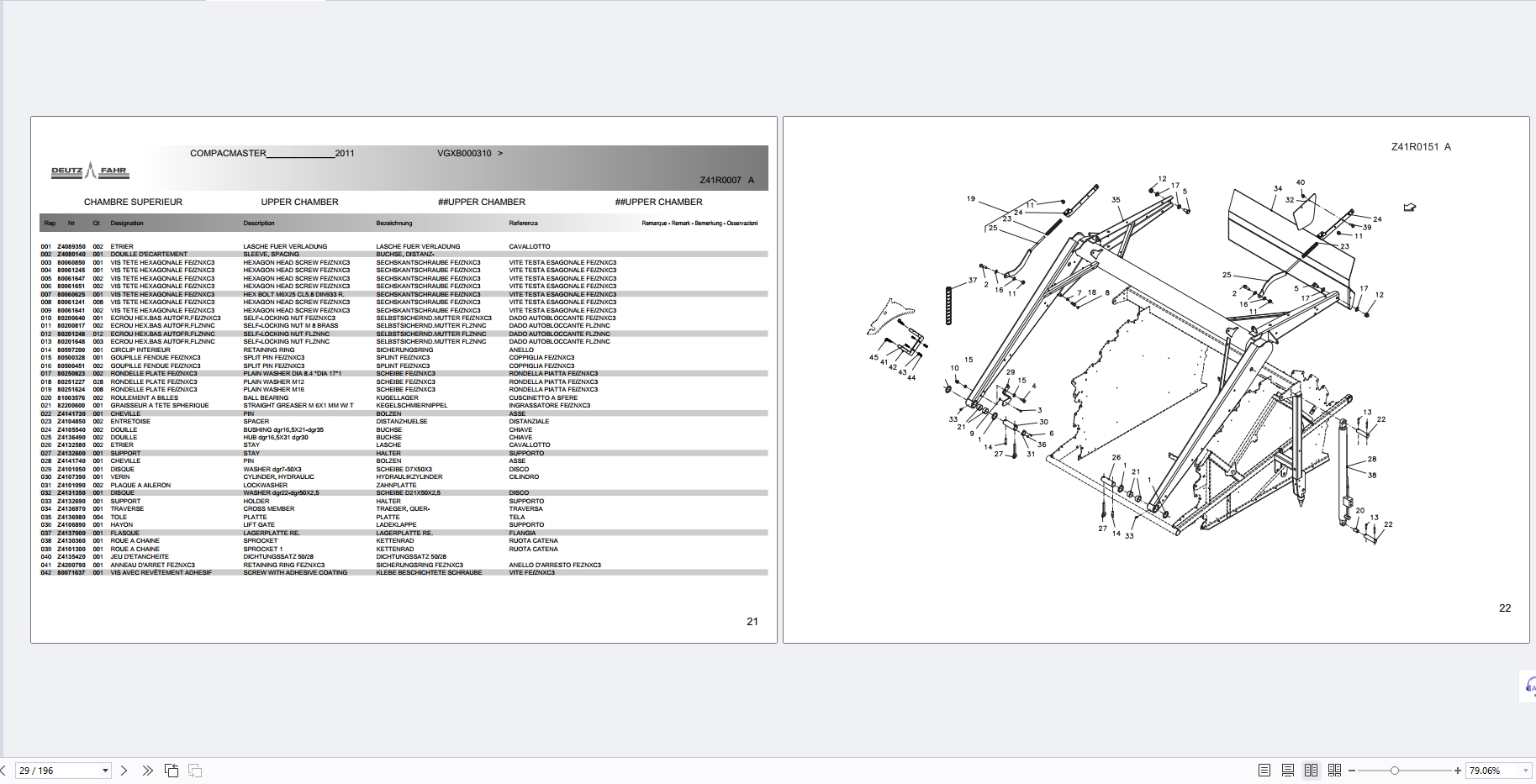Screen dimensions: 1536x784
Task: Click the page number 21
Action: (752, 622)
